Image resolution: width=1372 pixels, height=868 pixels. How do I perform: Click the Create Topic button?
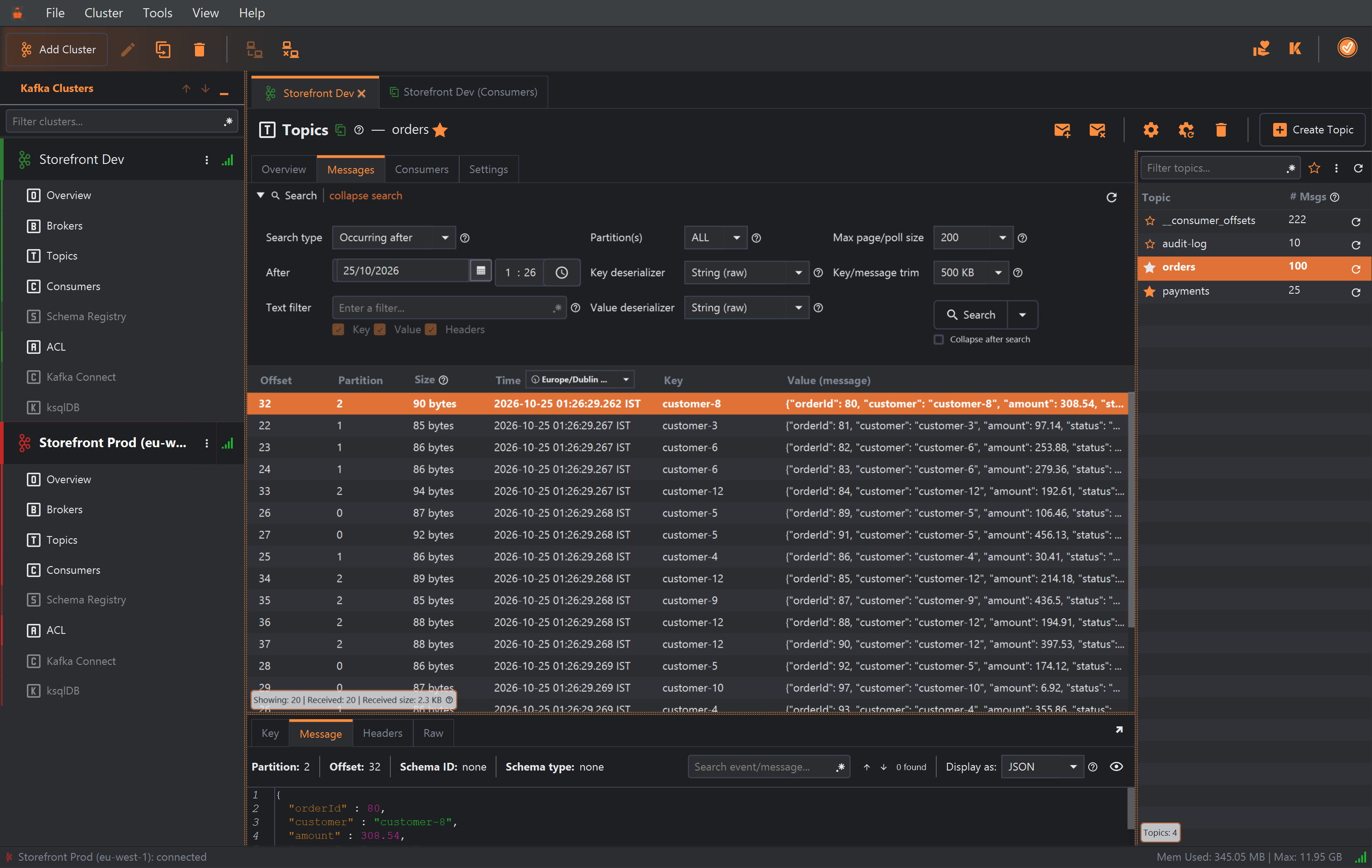tap(1312, 130)
